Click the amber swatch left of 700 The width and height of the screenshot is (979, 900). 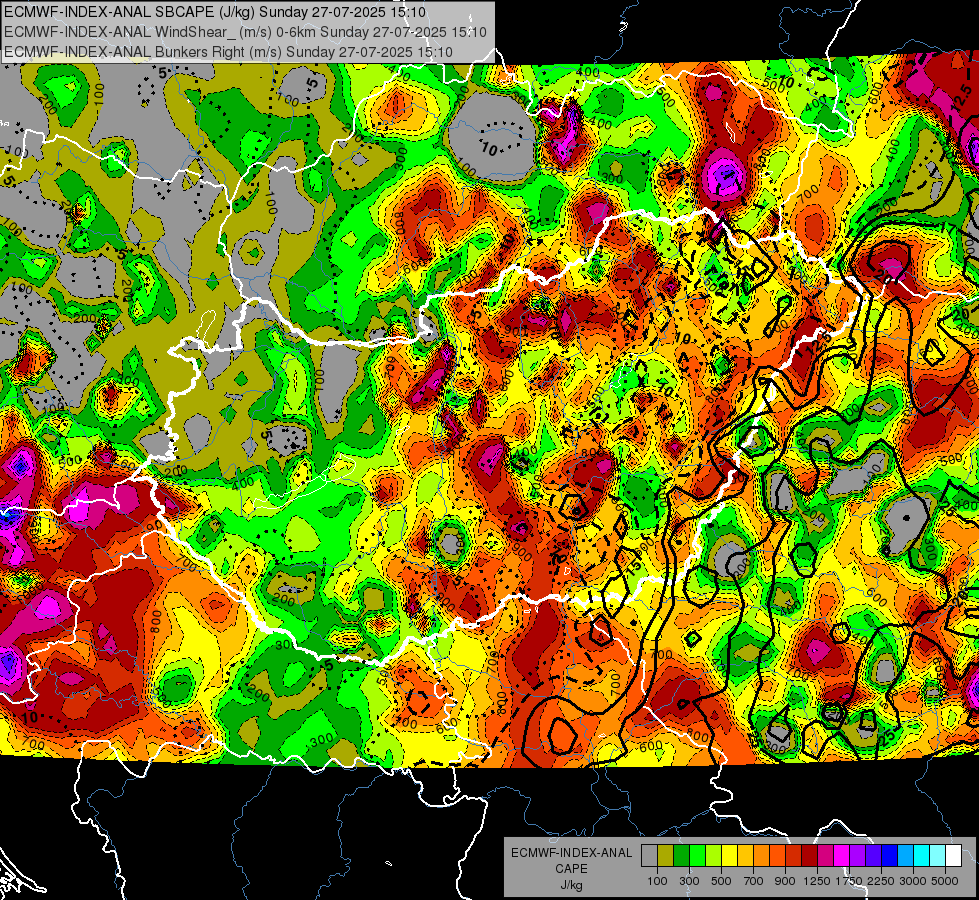click(x=745, y=856)
